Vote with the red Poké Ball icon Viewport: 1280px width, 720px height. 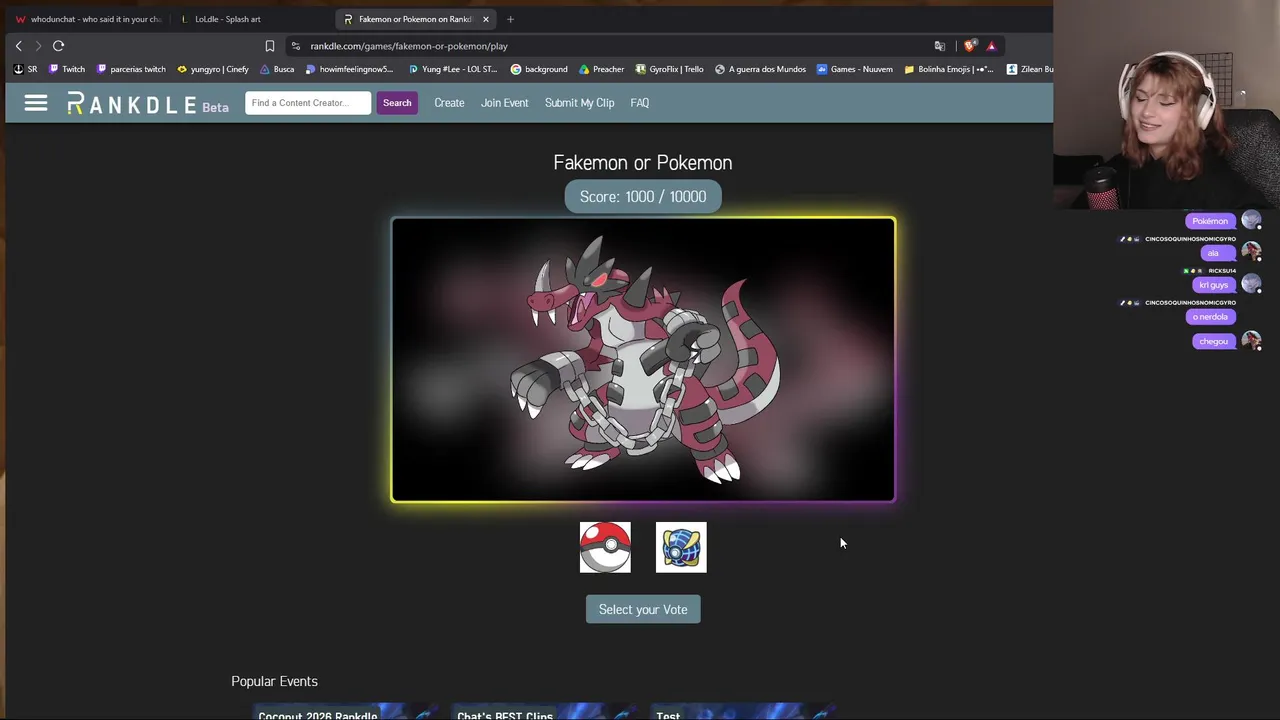pos(605,547)
